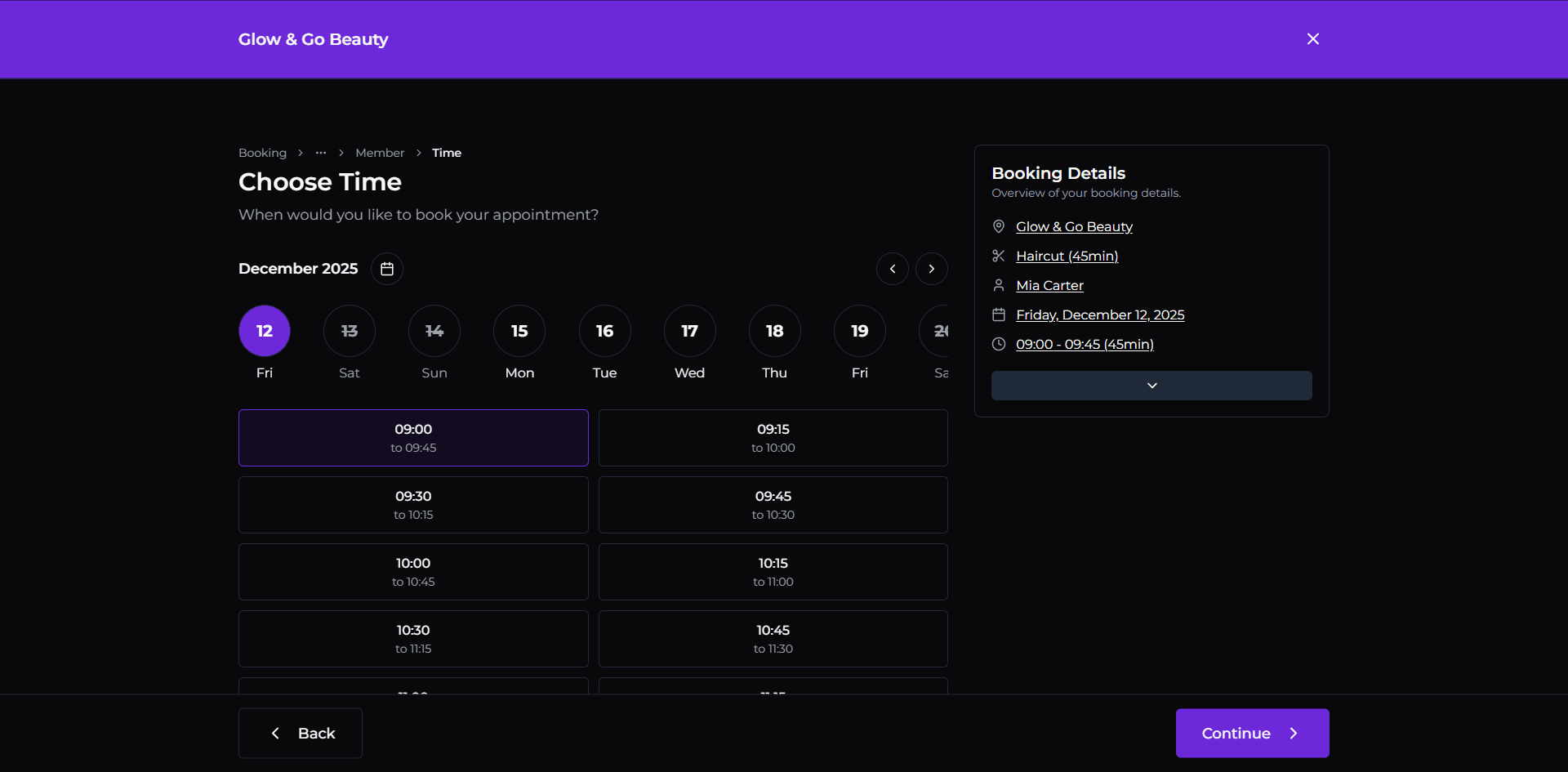
Task: Click the Continue button
Action: click(x=1252, y=733)
